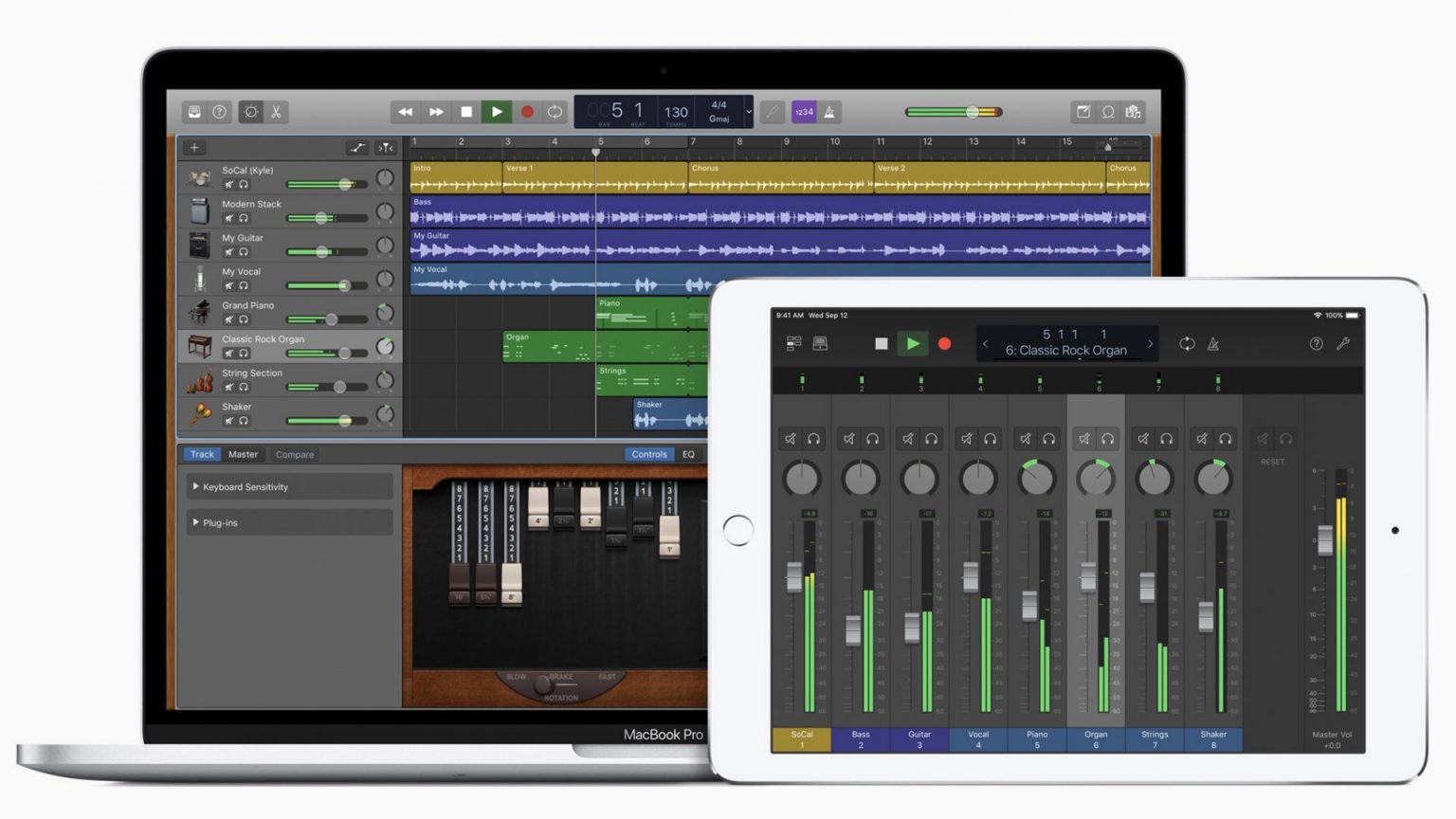Expand the Plug-ins section

pyautogui.click(x=290, y=523)
